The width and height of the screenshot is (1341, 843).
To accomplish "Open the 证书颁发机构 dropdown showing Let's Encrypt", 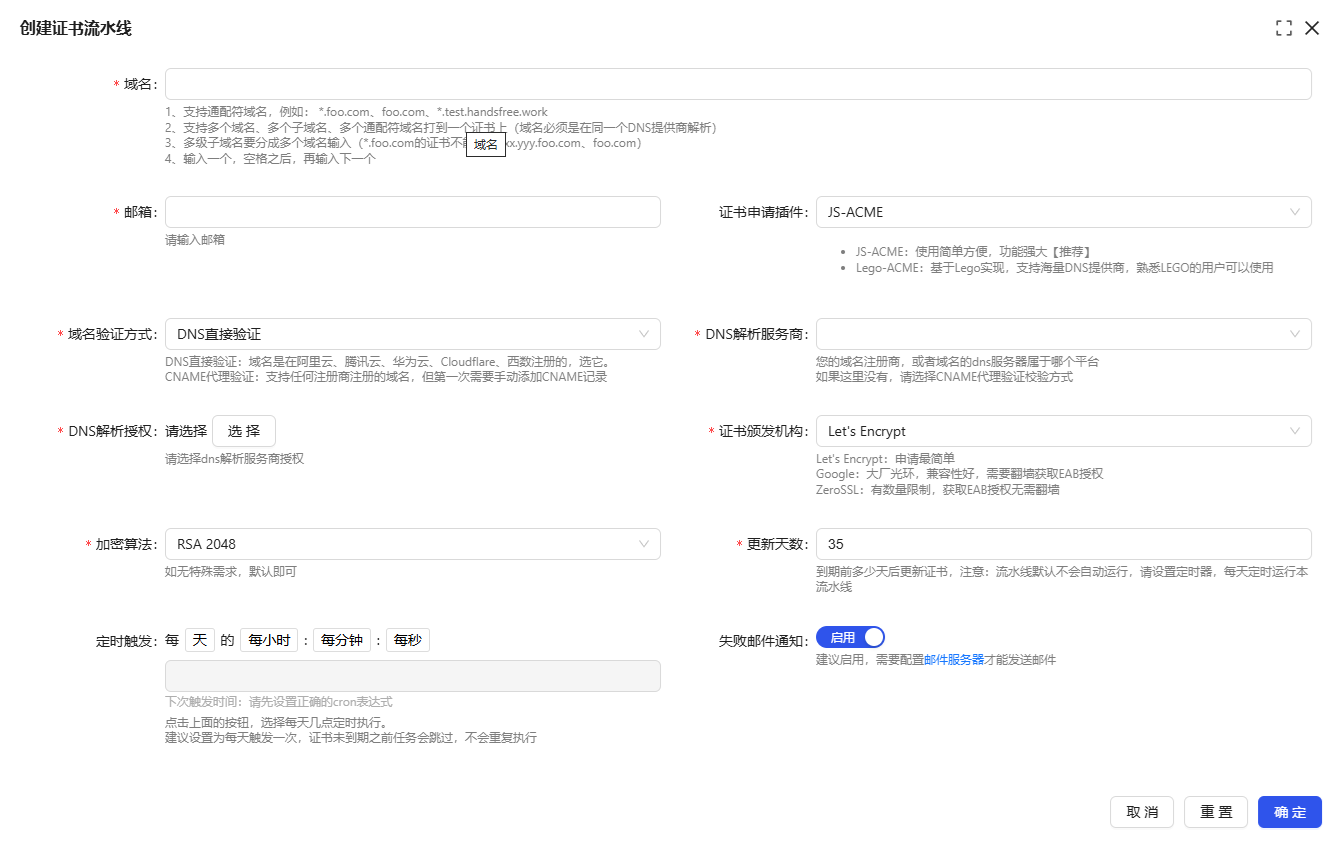I will [1063, 431].
